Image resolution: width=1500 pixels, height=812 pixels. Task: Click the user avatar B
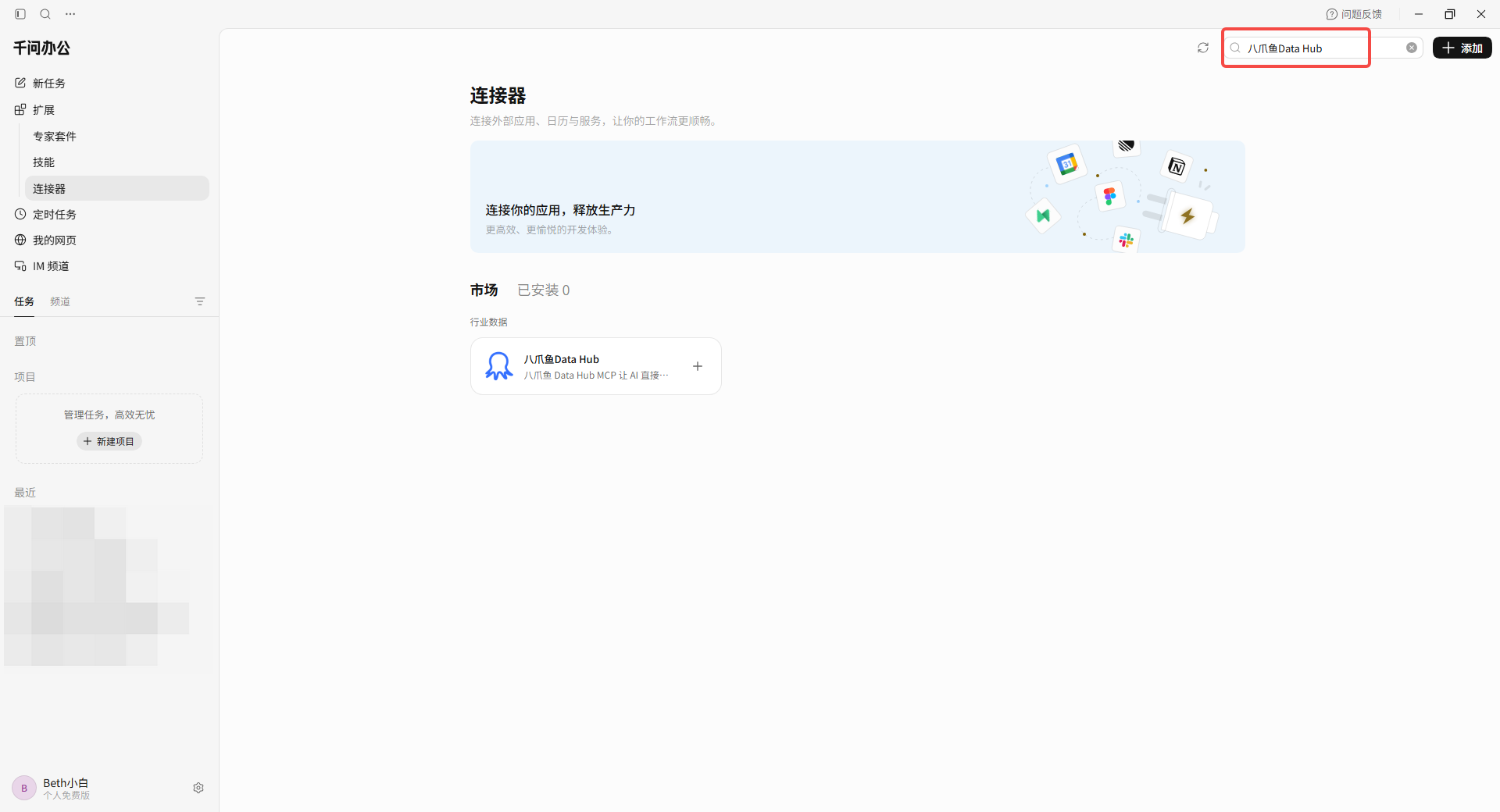click(x=24, y=788)
